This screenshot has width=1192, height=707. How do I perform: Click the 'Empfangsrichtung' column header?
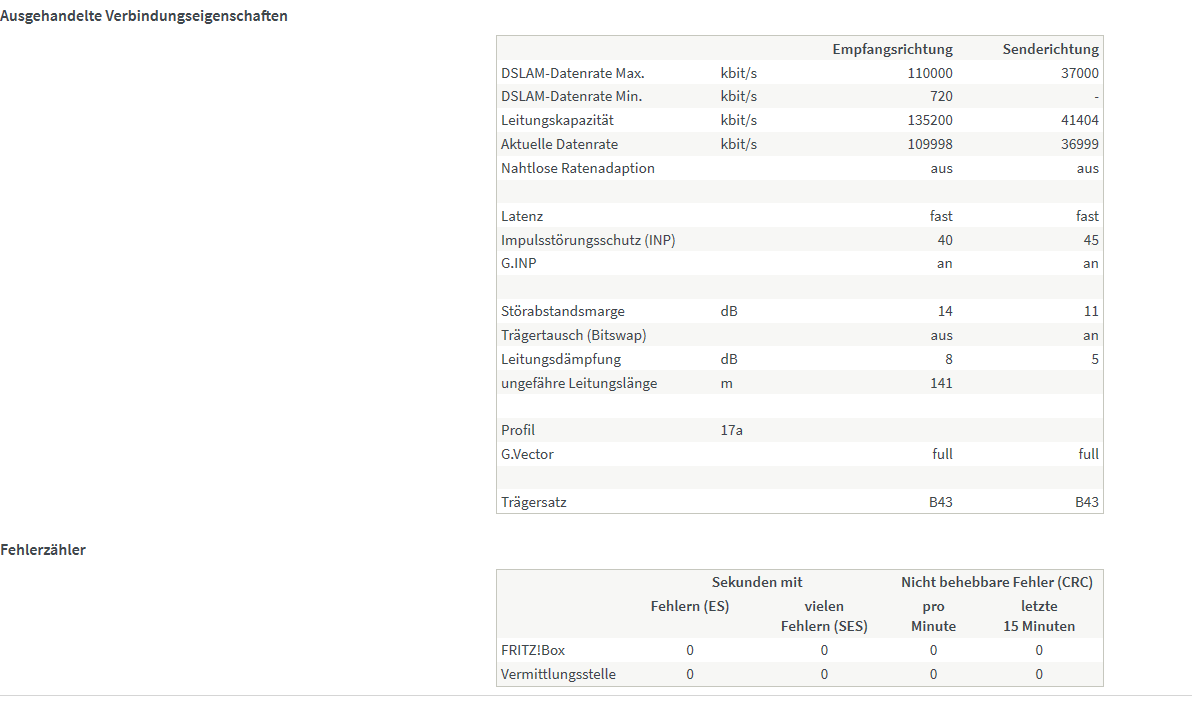click(892, 49)
